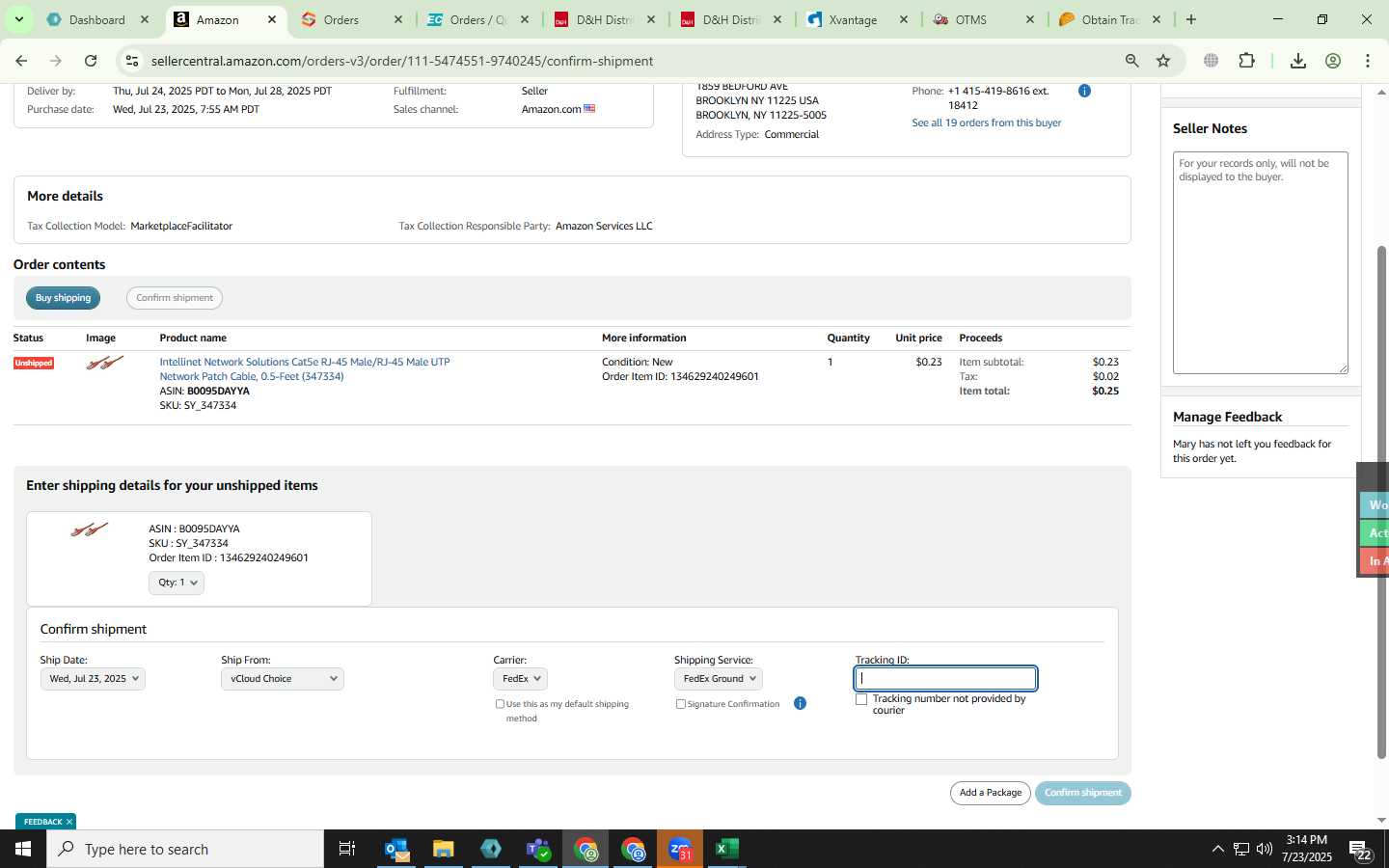Open the tab search chevron
This screenshot has width=1389, height=868.
click(19, 19)
